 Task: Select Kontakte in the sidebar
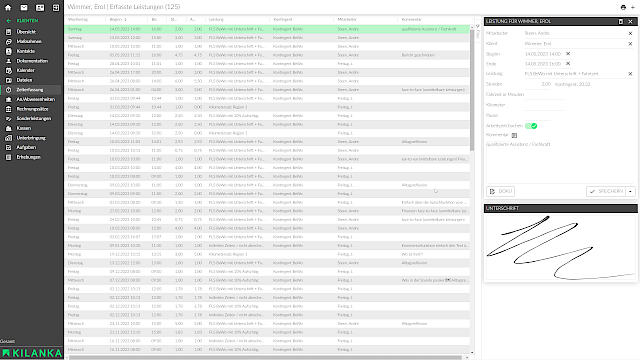pos(25,51)
